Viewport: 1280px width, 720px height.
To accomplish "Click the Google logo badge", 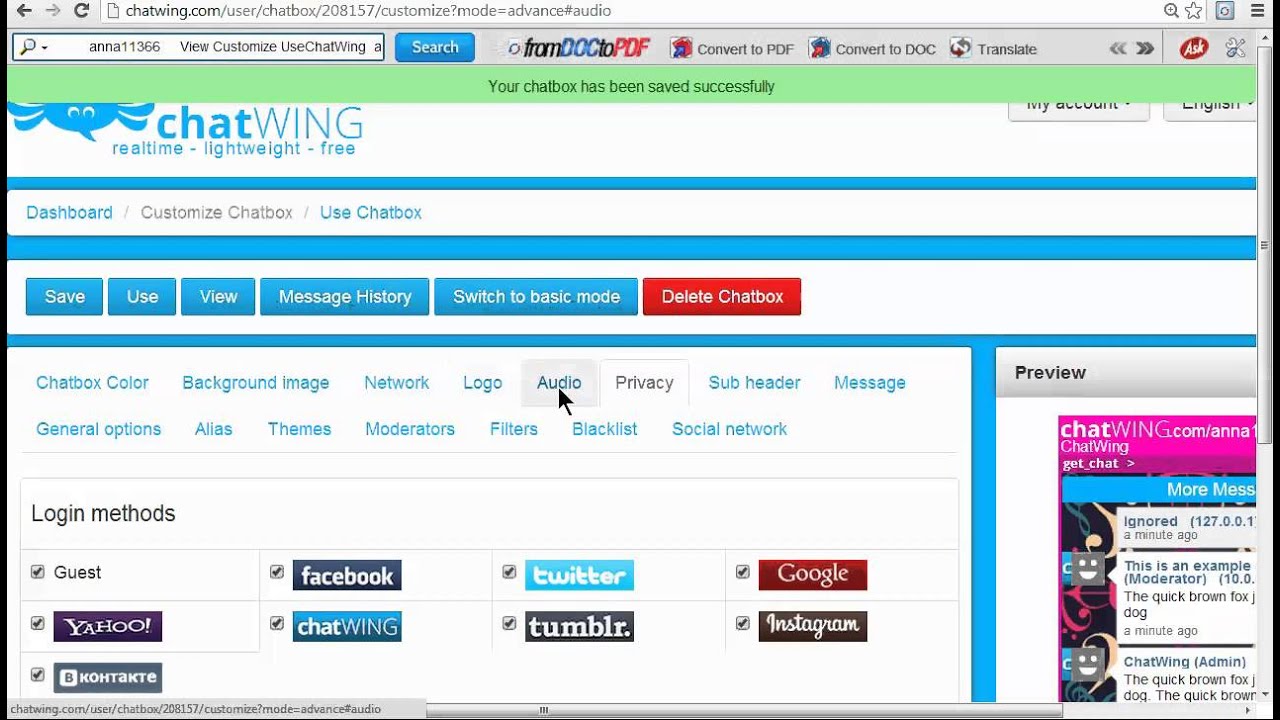I will (x=813, y=575).
